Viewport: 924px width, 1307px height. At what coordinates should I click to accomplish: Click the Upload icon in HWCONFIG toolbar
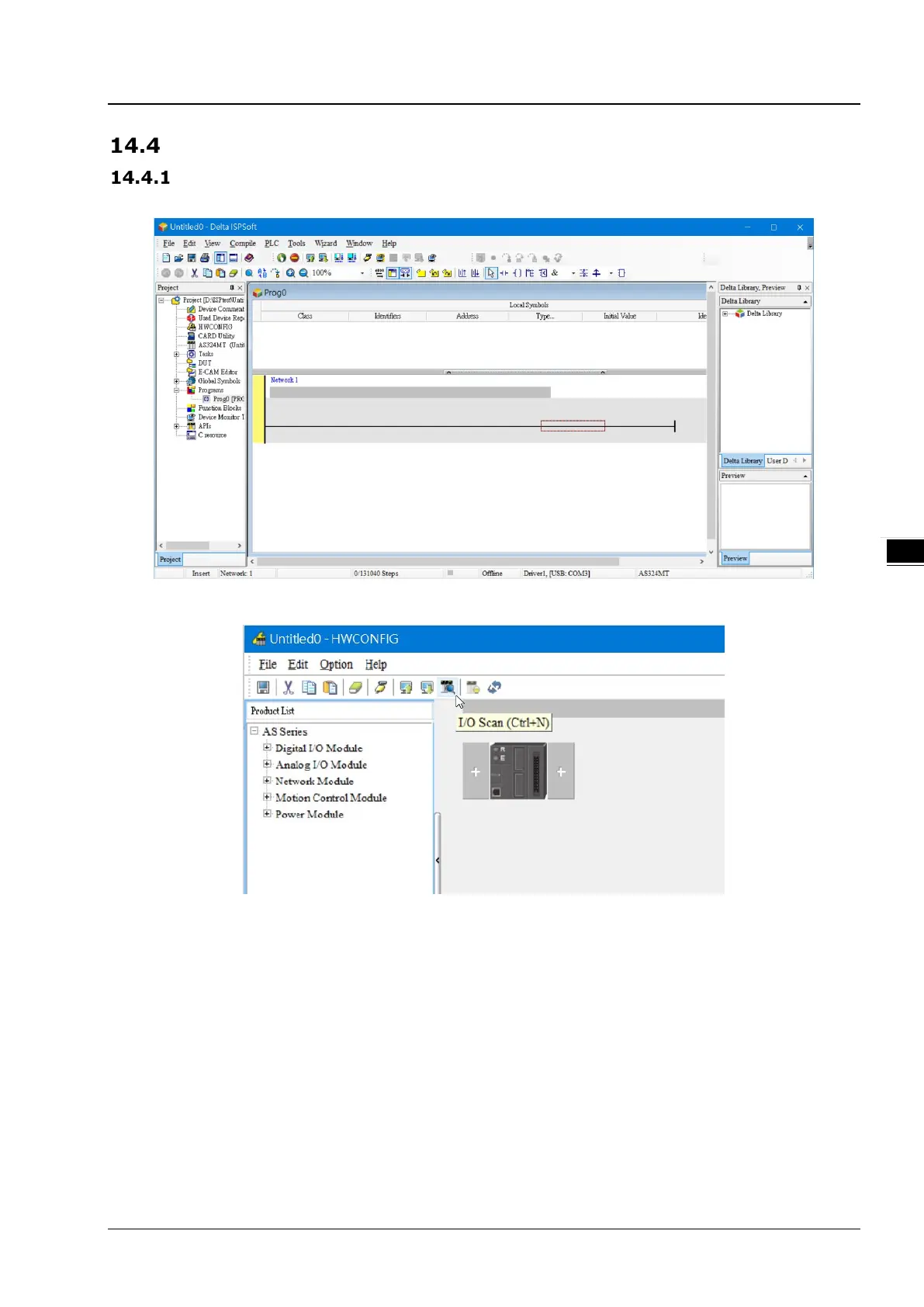tap(405, 687)
